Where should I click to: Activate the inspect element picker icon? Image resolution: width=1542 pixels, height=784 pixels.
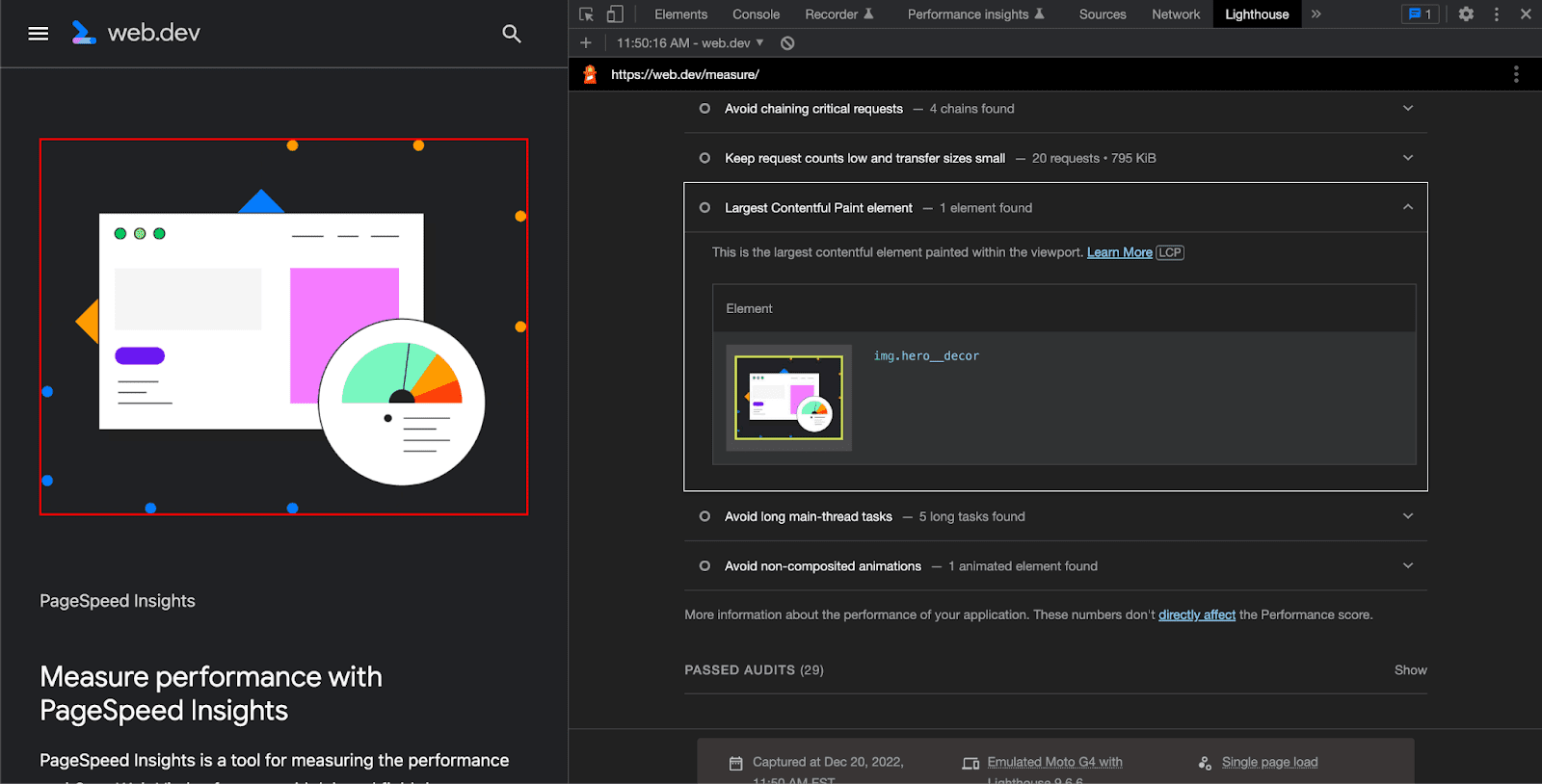point(586,14)
